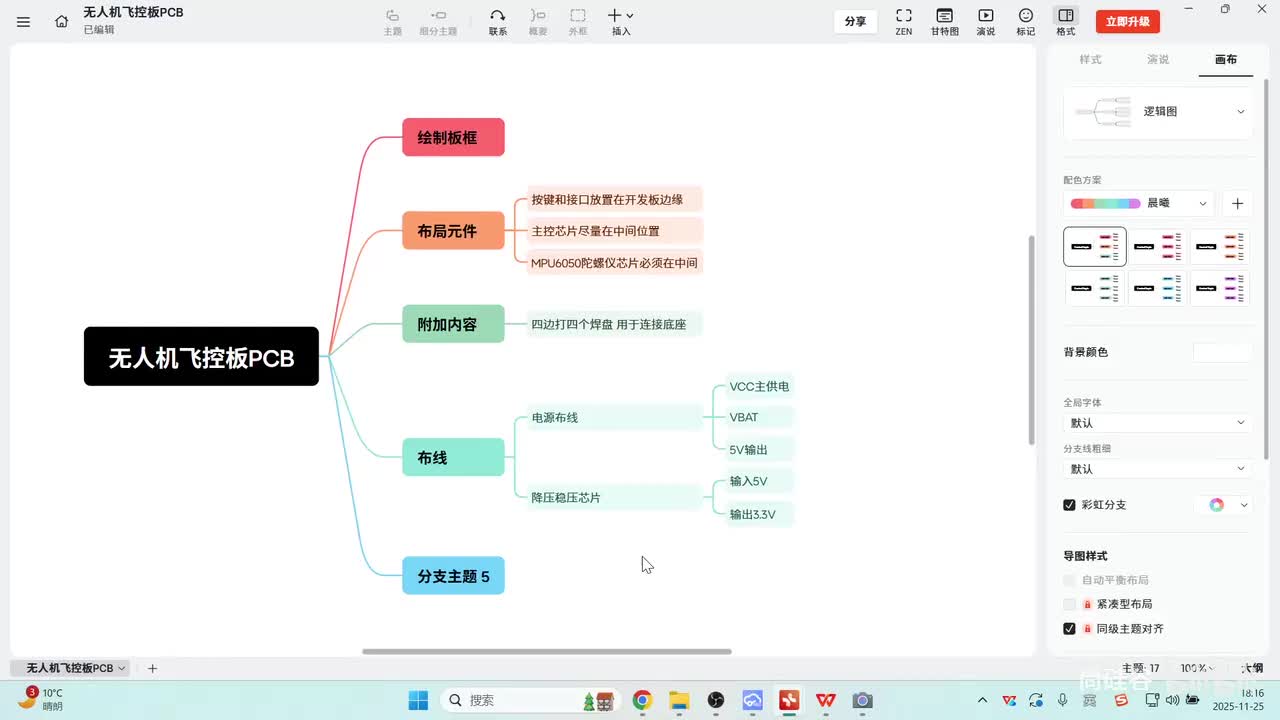Select the 5V输出 subtopic
This screenshot has height=720, width=1280.
tap(759, 449)
